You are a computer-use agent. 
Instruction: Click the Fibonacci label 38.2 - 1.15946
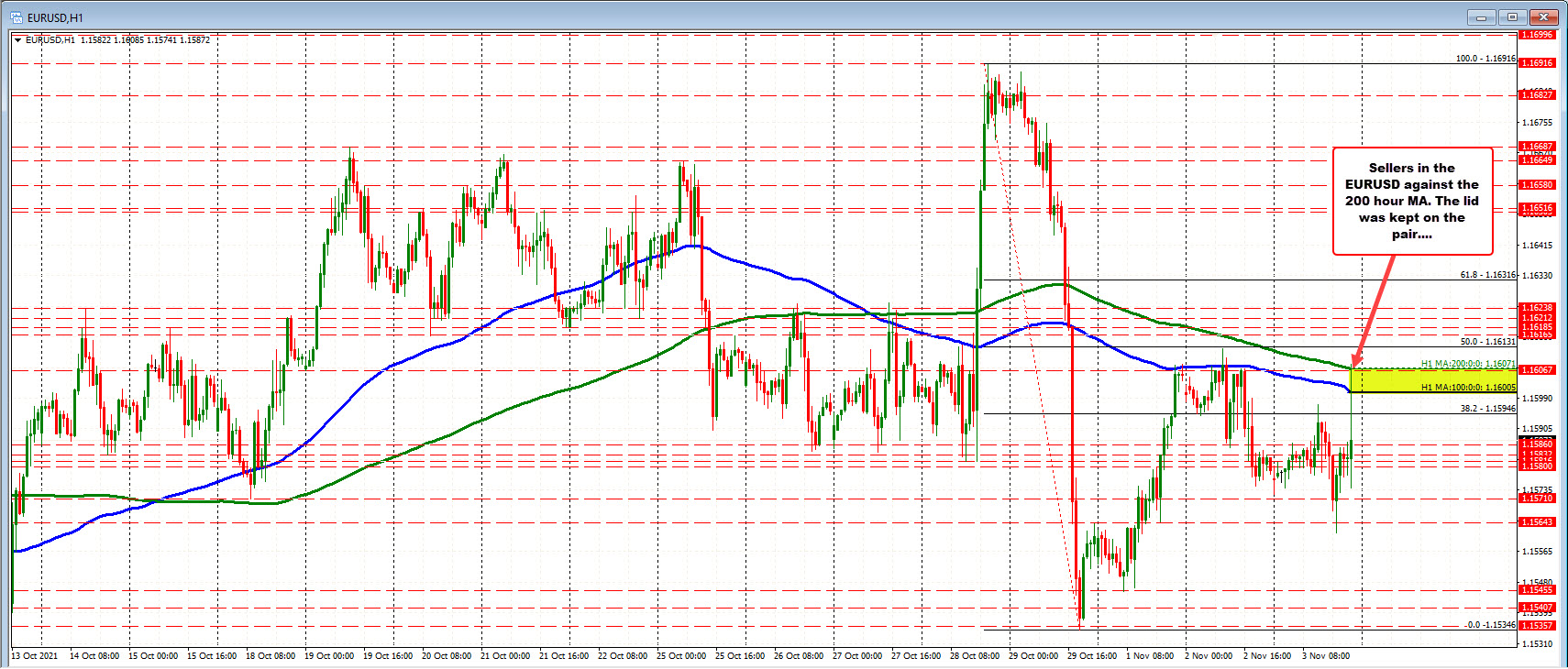(x=1487, y=409)
